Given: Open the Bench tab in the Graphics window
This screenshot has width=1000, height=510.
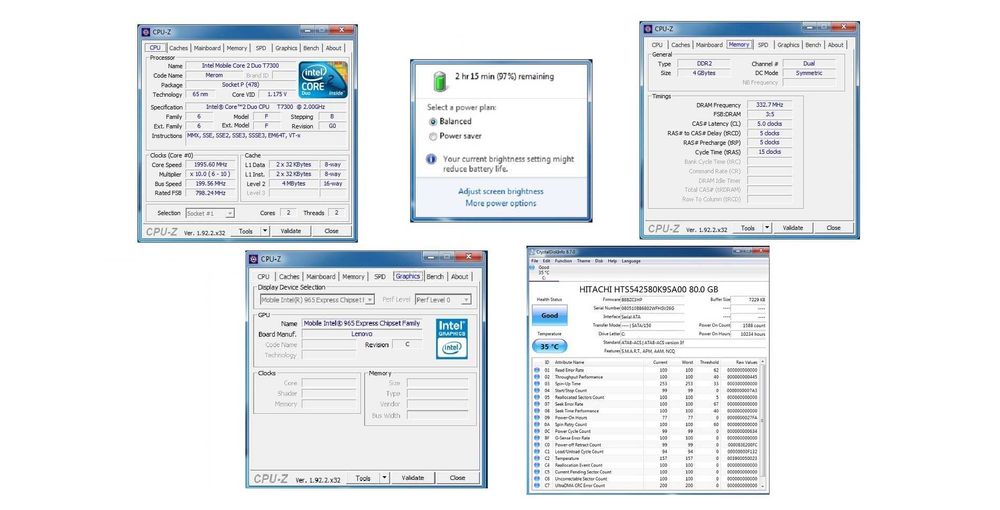Looking at the screenshot, I should point(435,277).
